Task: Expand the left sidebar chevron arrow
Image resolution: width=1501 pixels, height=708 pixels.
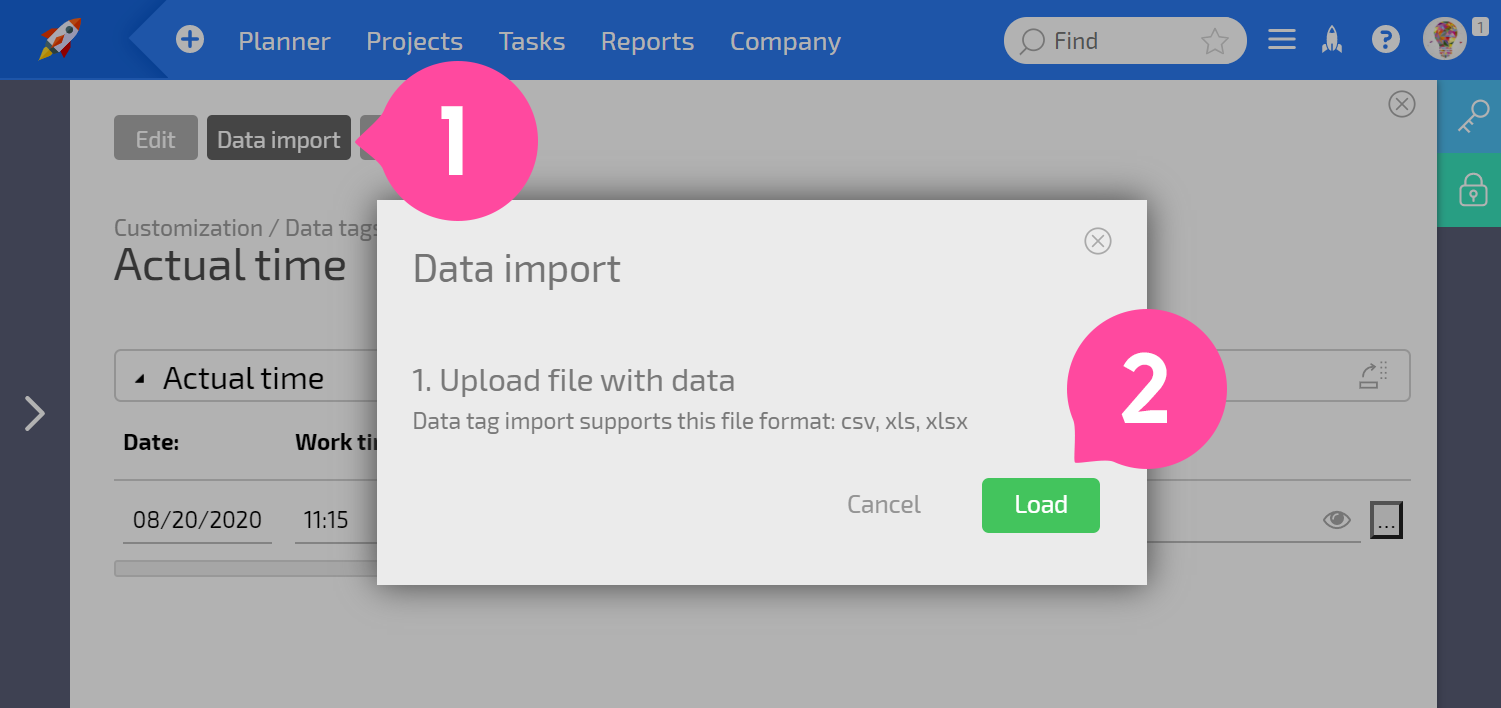Action: [35, 413]
